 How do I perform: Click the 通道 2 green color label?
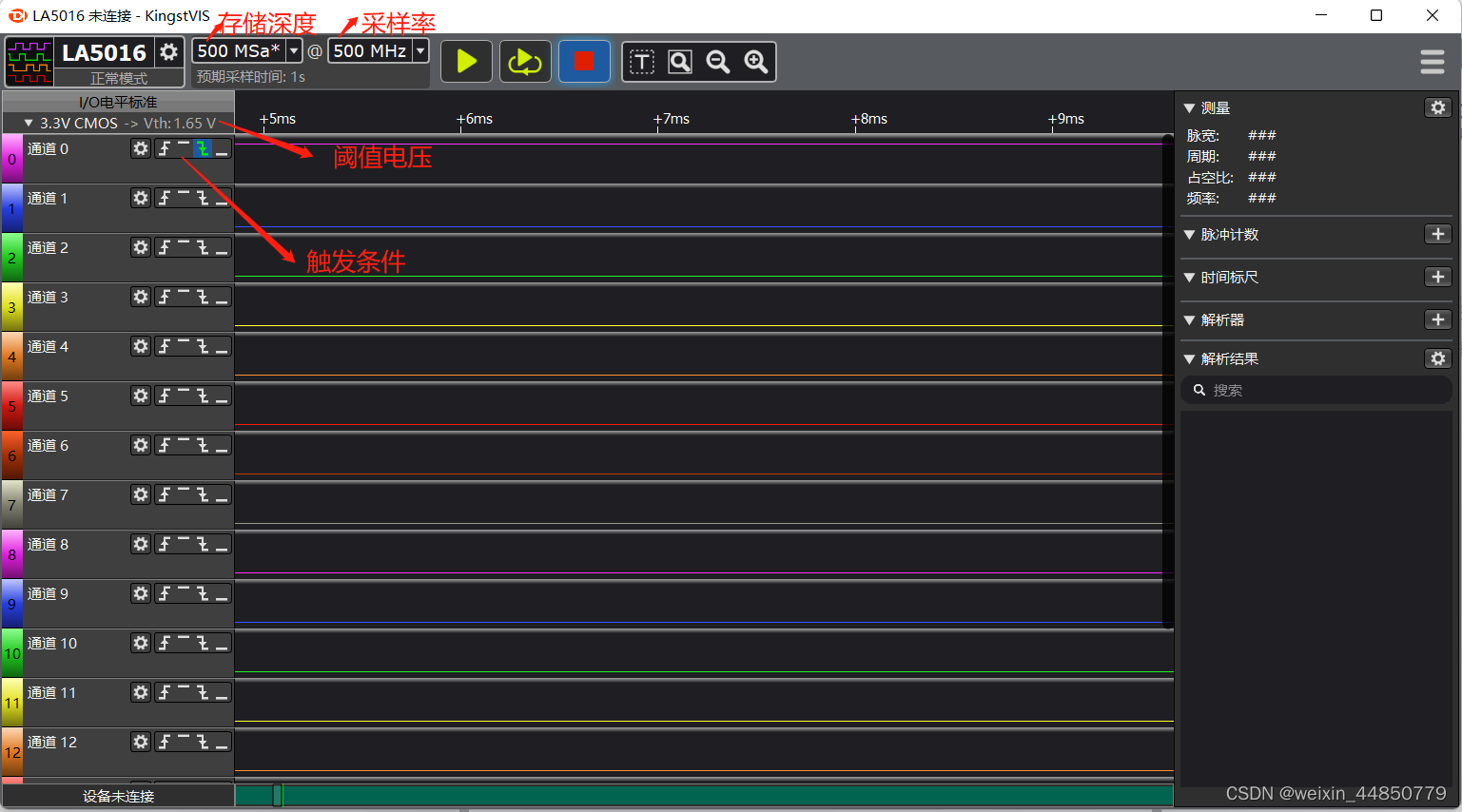pyautogui.click(x=12, y=258)
